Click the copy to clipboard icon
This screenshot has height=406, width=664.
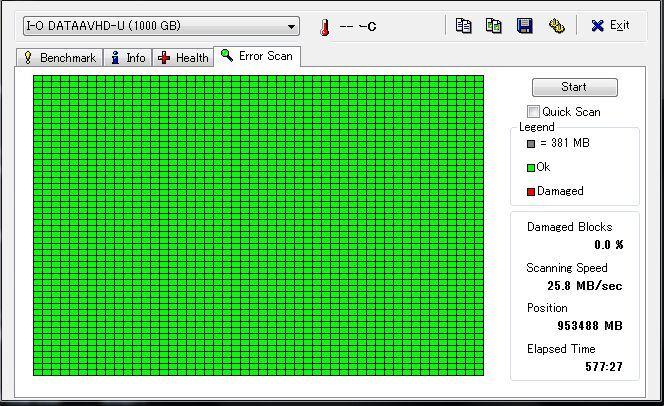pos(463,26)
